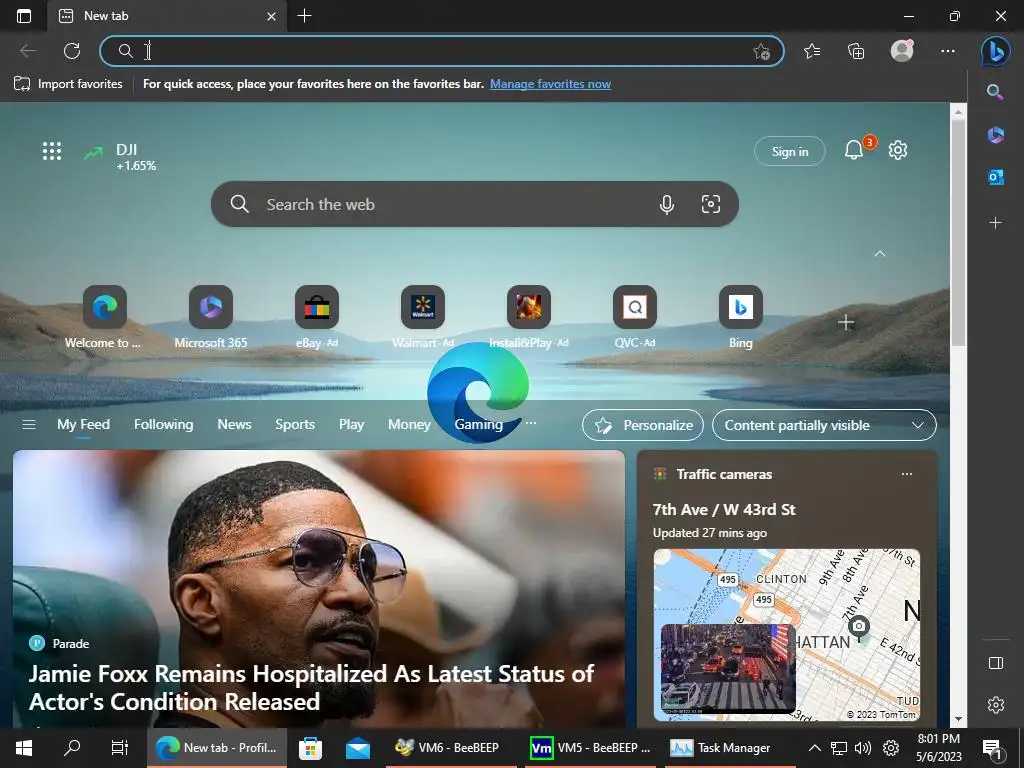Screen dimensions: 1024x768
Task: Start visual search camera icon
Action: [x=711, y=204]
